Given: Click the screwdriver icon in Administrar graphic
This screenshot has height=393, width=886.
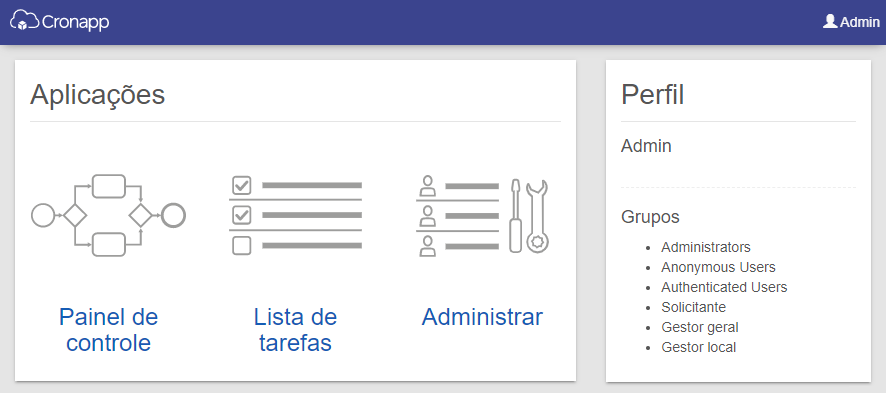Looking at the screenshot, I should pyautogui.click(x=515, y=216).
